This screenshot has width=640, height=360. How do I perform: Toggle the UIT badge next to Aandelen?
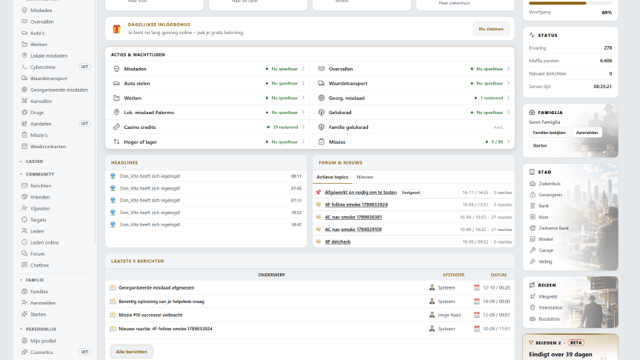tap(84, 123)
